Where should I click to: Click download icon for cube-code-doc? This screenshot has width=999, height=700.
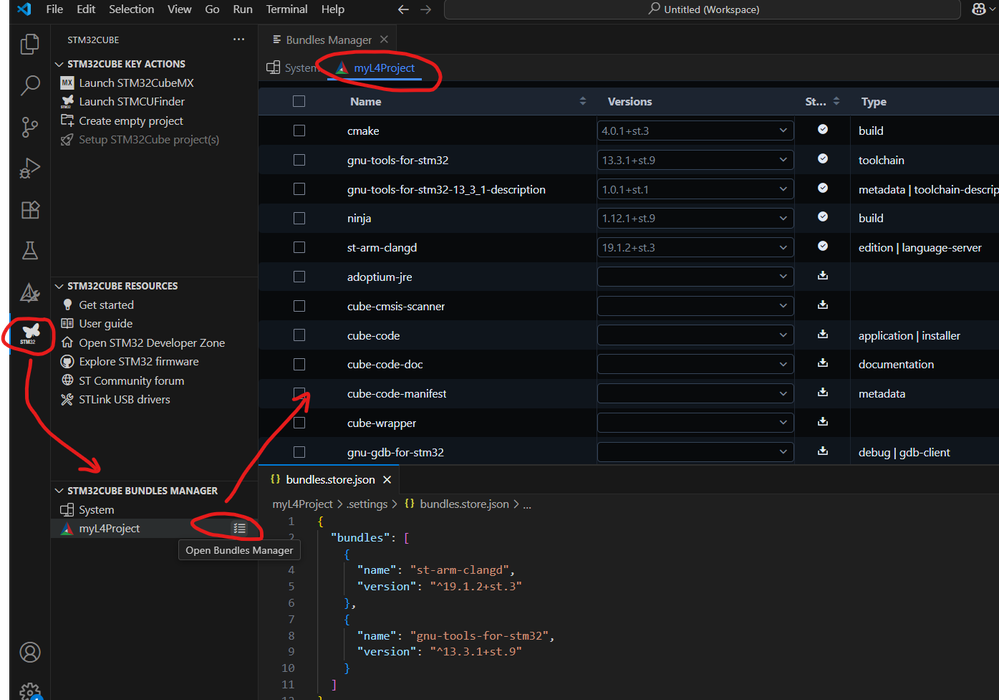(823, 363)
